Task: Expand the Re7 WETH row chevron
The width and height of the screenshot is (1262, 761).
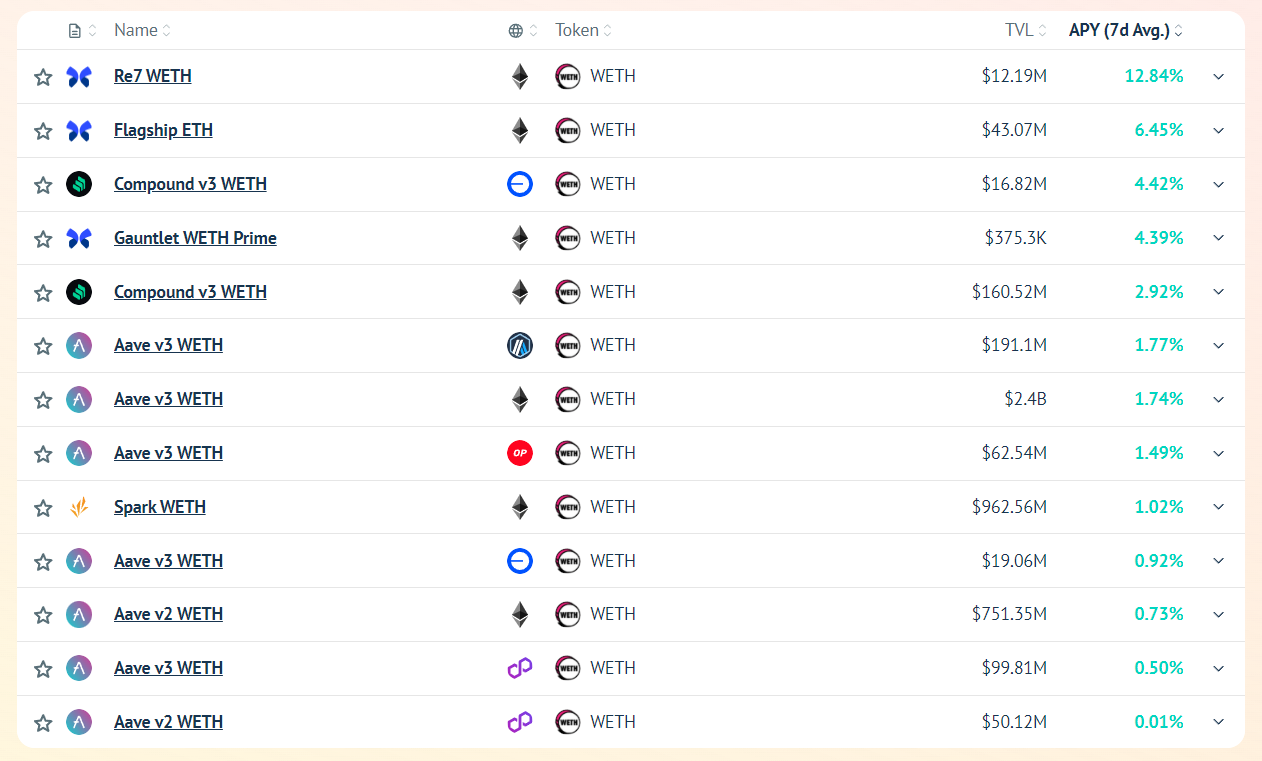Action: coord(1218,77)
